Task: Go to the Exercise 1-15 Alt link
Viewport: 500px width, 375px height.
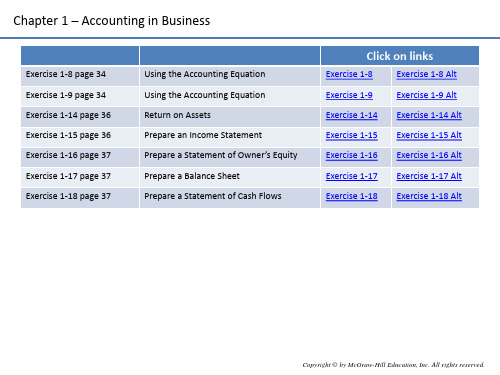Action: click(x=429, y=135)
